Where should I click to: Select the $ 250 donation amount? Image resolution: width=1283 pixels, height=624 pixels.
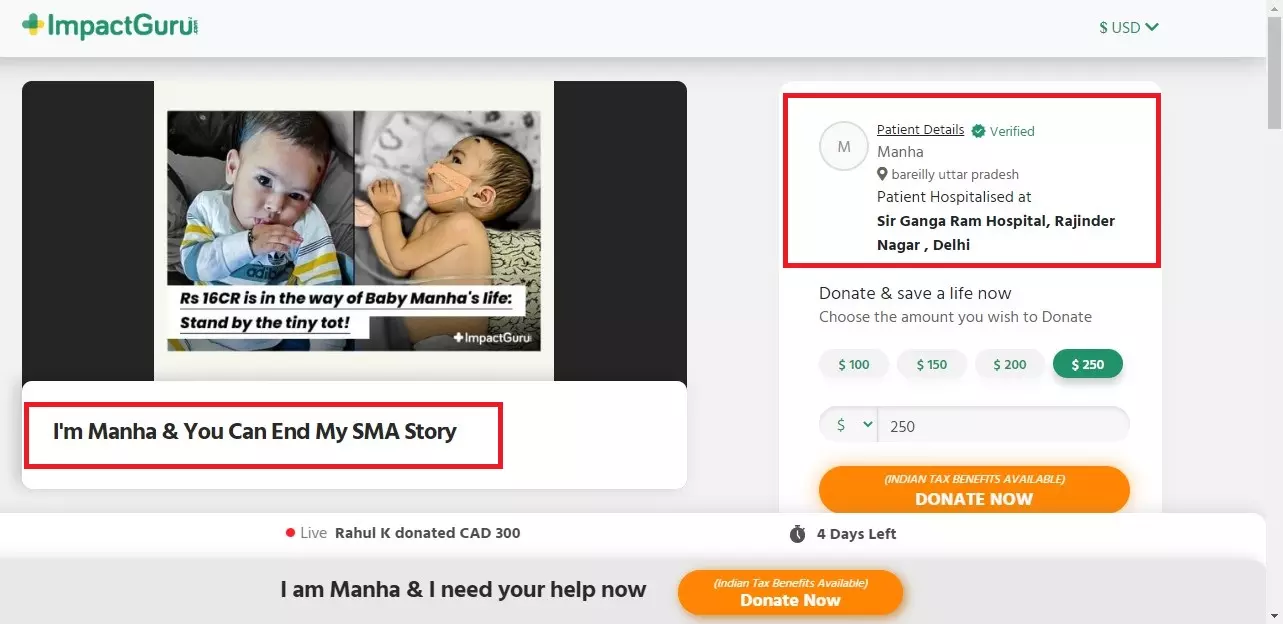[1087, 365]
